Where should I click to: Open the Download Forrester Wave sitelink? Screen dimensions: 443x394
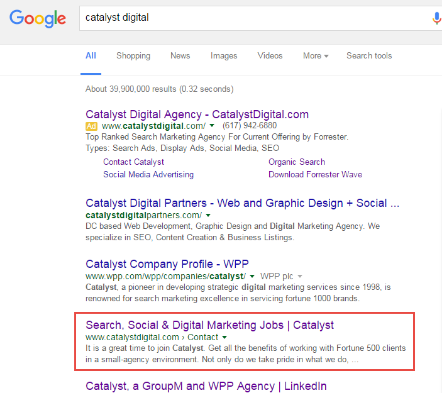point(315,175)
